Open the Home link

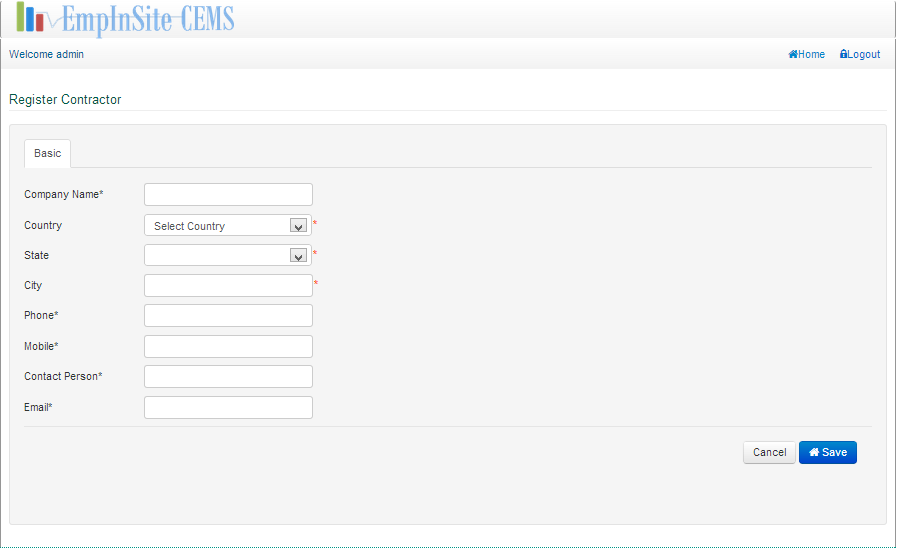click(x=807, y=54)
